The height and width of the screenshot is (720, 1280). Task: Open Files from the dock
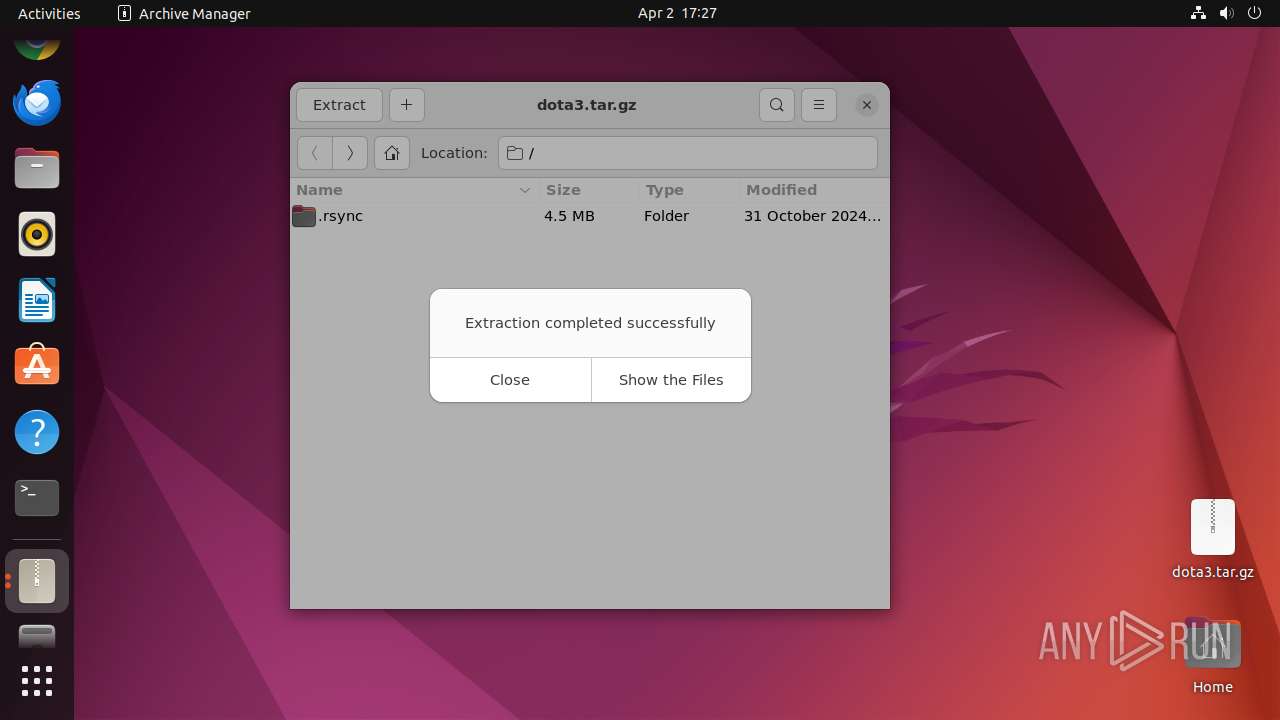[37, 168]
